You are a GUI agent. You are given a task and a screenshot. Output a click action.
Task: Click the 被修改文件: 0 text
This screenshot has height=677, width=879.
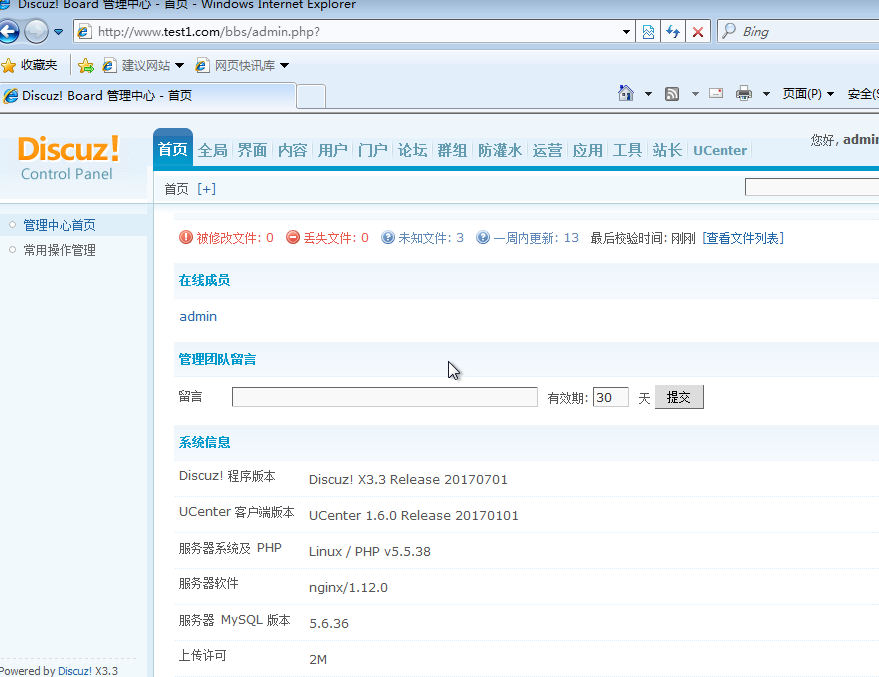click(235, 238)
